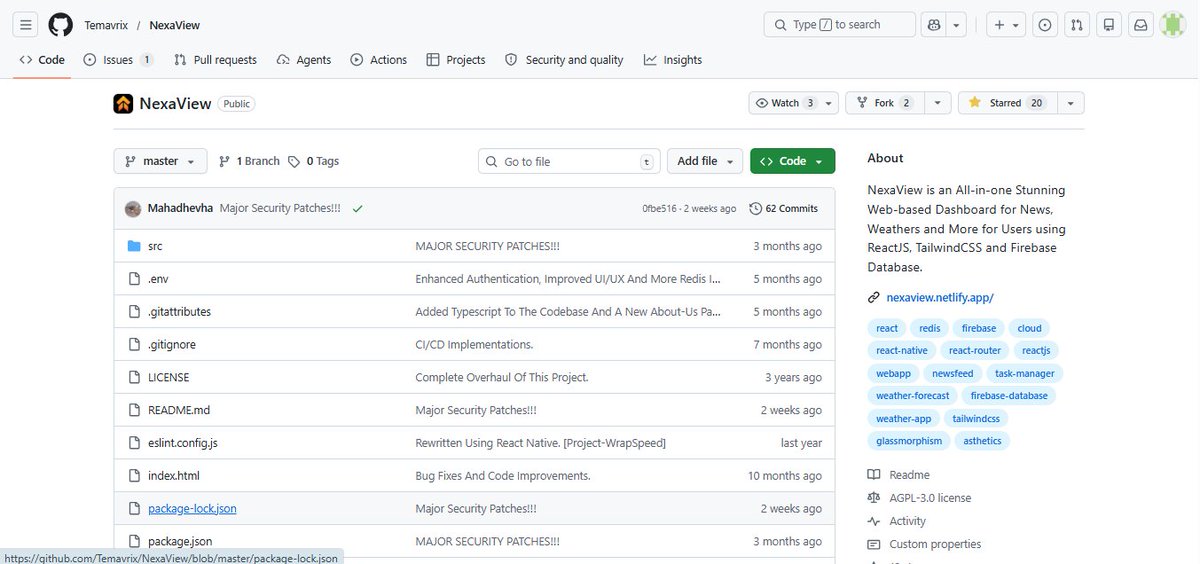Screen dimensions: 1200x564
Task: Open the green Code dropdown button
Action: click(x=792, y=161)
